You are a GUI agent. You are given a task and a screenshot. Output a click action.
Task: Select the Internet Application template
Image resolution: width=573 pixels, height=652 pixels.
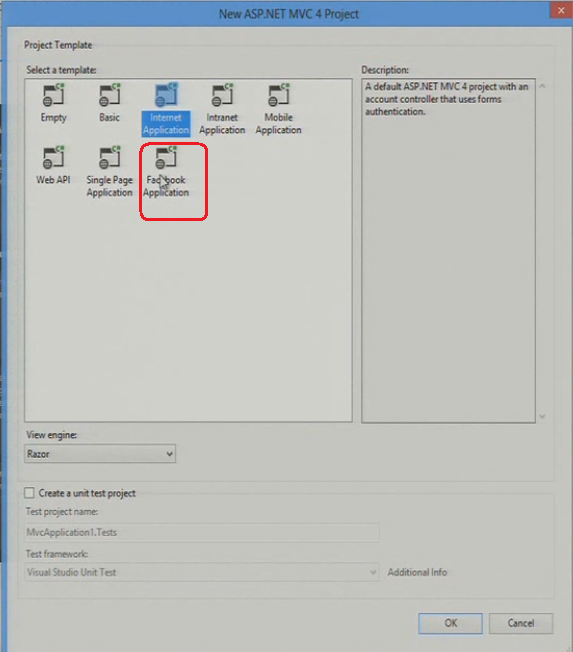(166, 109)
